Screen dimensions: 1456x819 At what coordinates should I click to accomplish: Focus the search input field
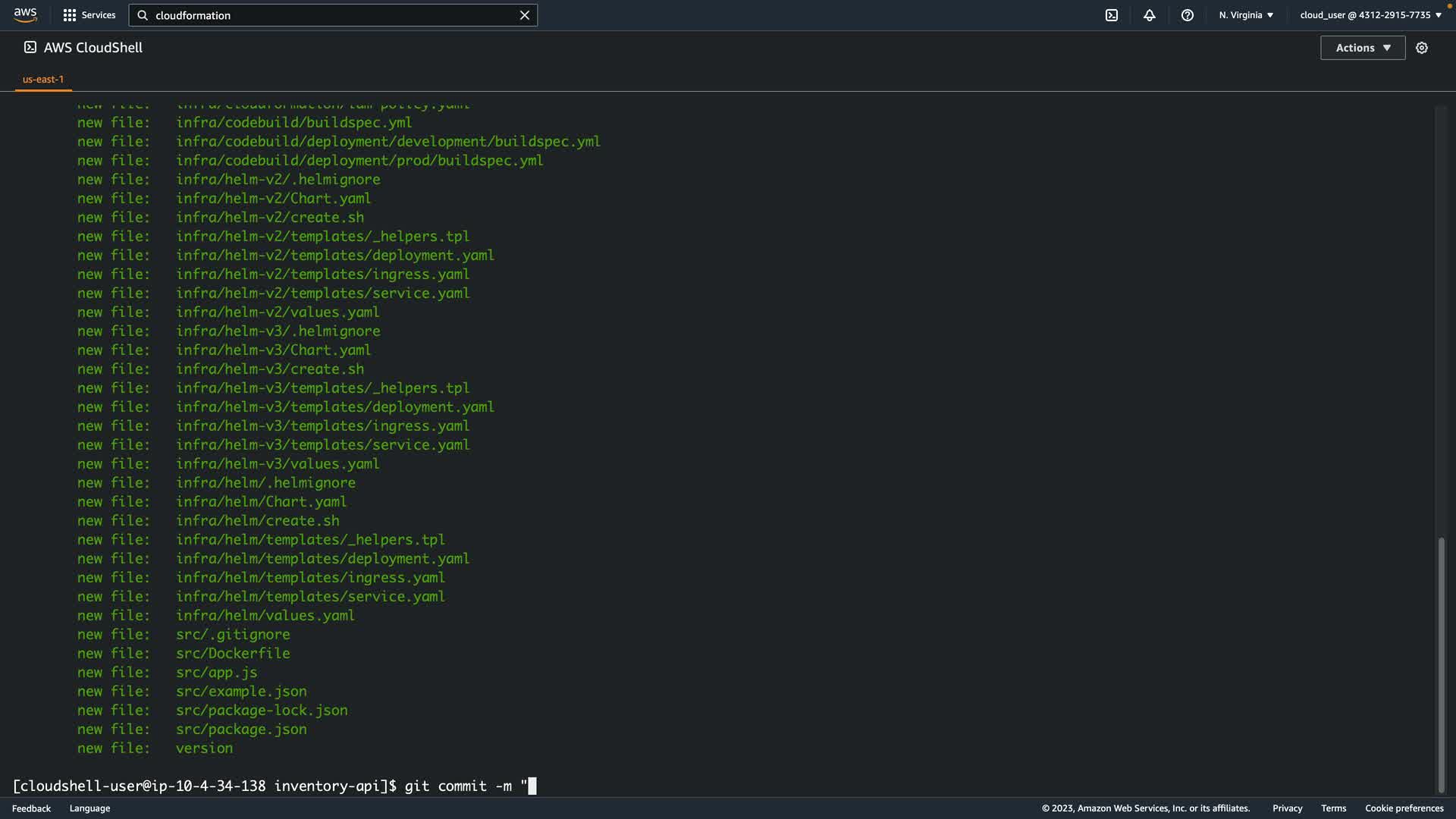[x=334, y=15]
